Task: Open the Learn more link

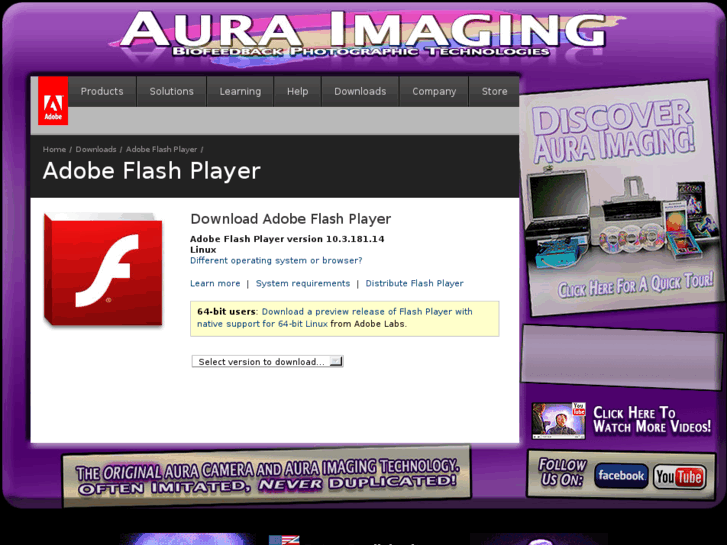Action: [215, 283]
